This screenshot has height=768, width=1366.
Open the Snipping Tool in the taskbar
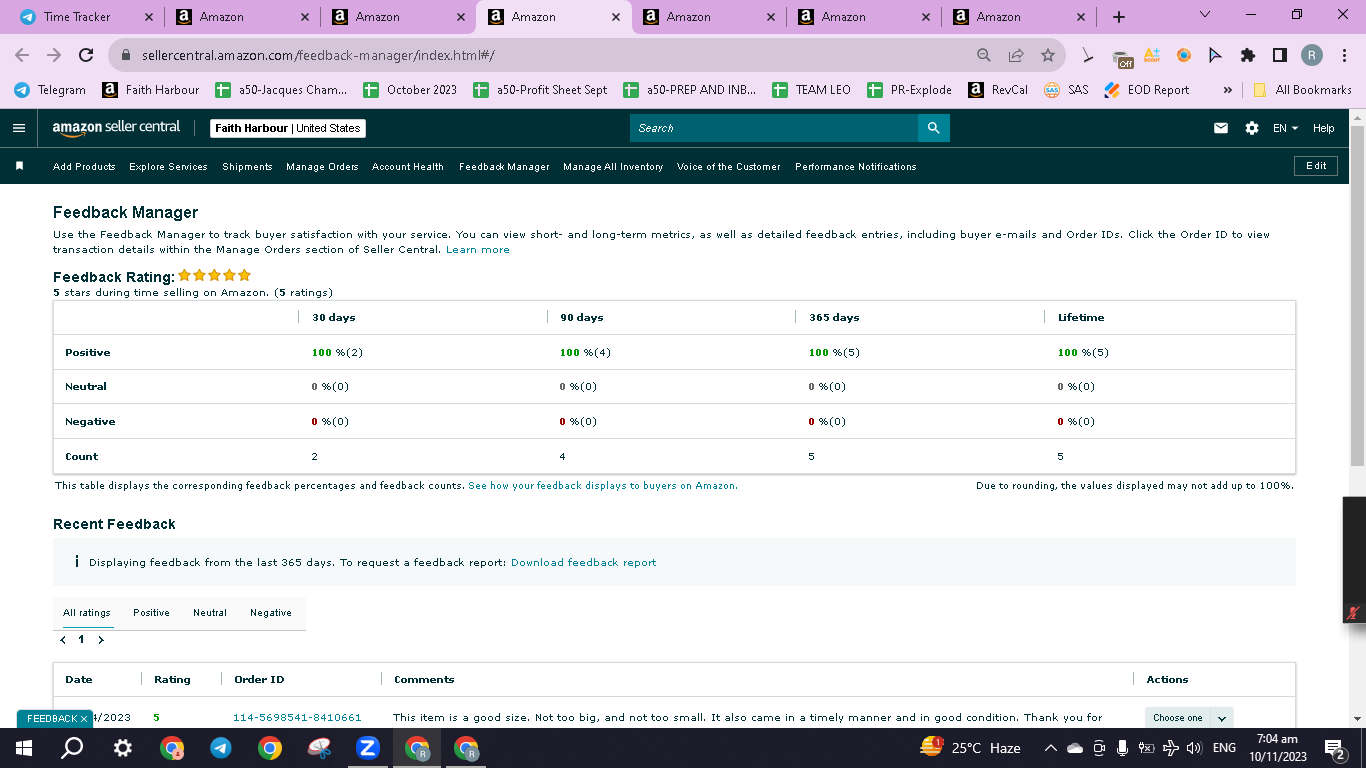pyautogui.click(x=318, y=747)
